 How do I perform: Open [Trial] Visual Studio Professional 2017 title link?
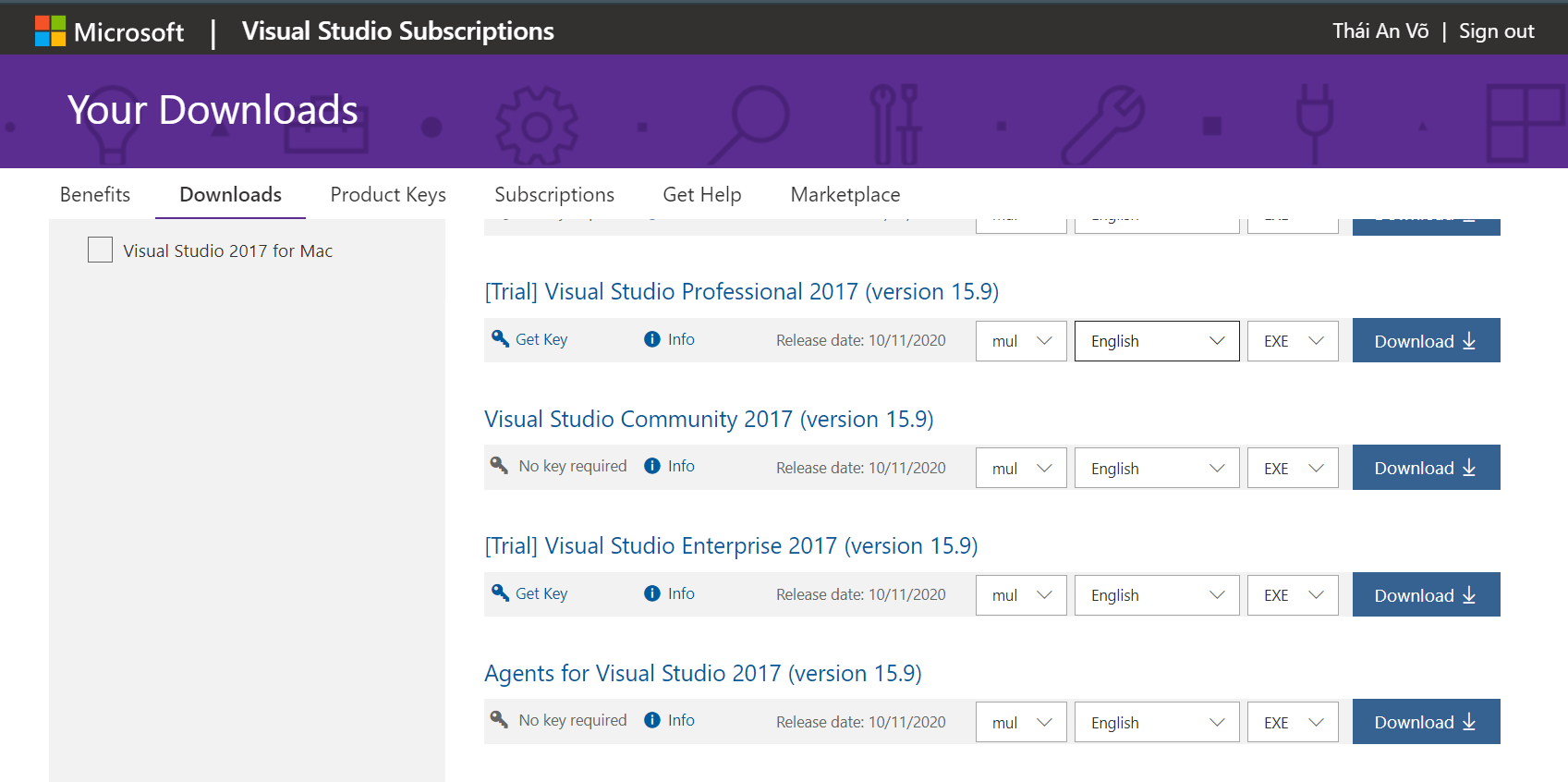[x=742, y=292]
